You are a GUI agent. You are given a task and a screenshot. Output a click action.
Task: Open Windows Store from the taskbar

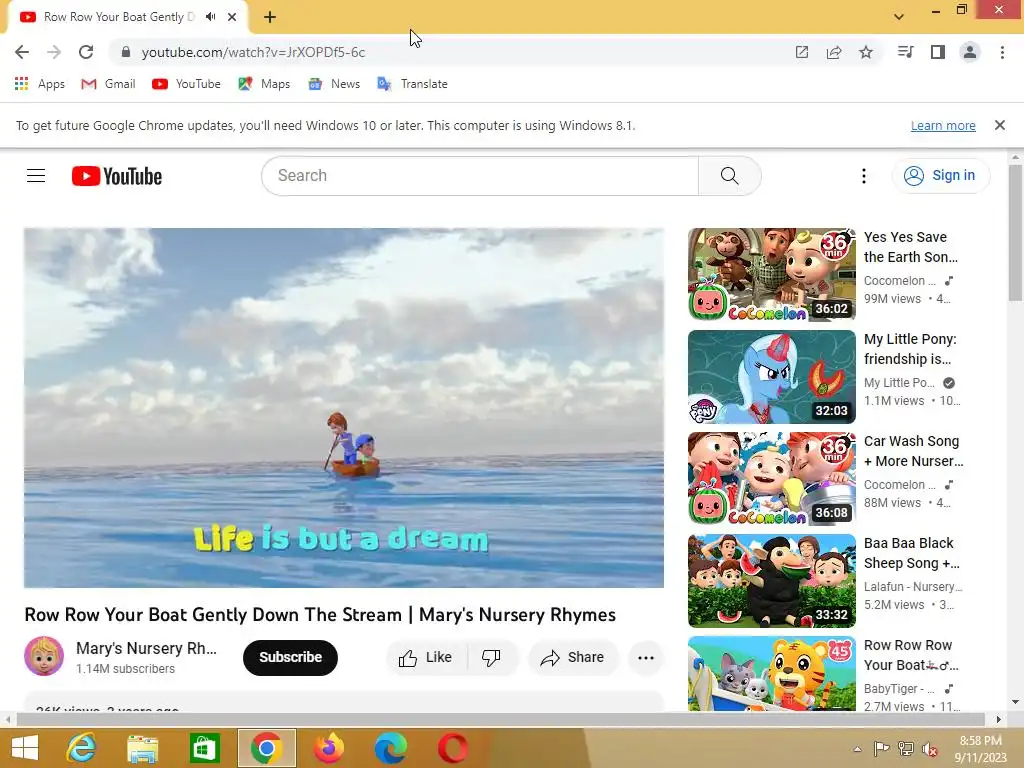(204, 748)
